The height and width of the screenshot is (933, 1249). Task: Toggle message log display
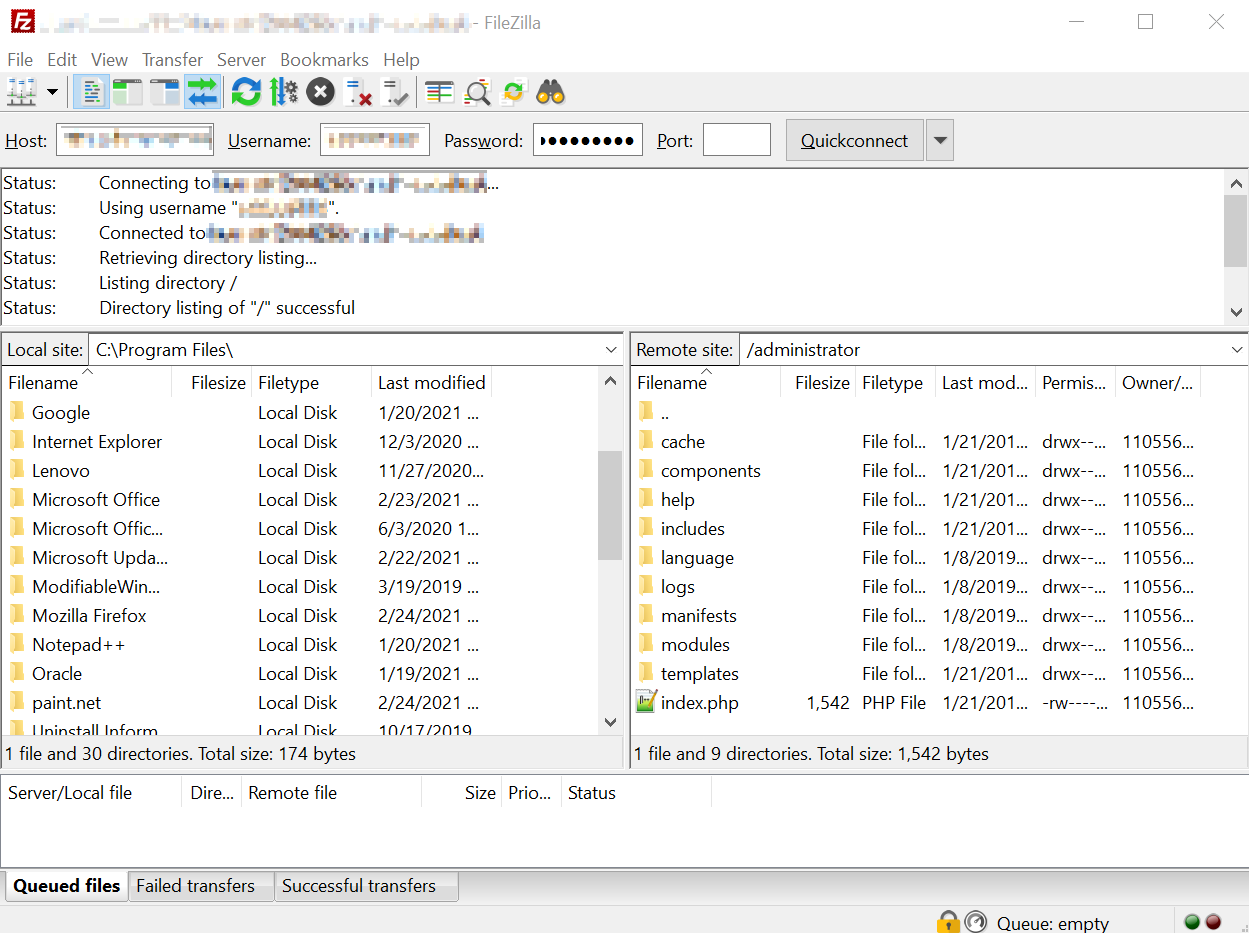(92, 93)
